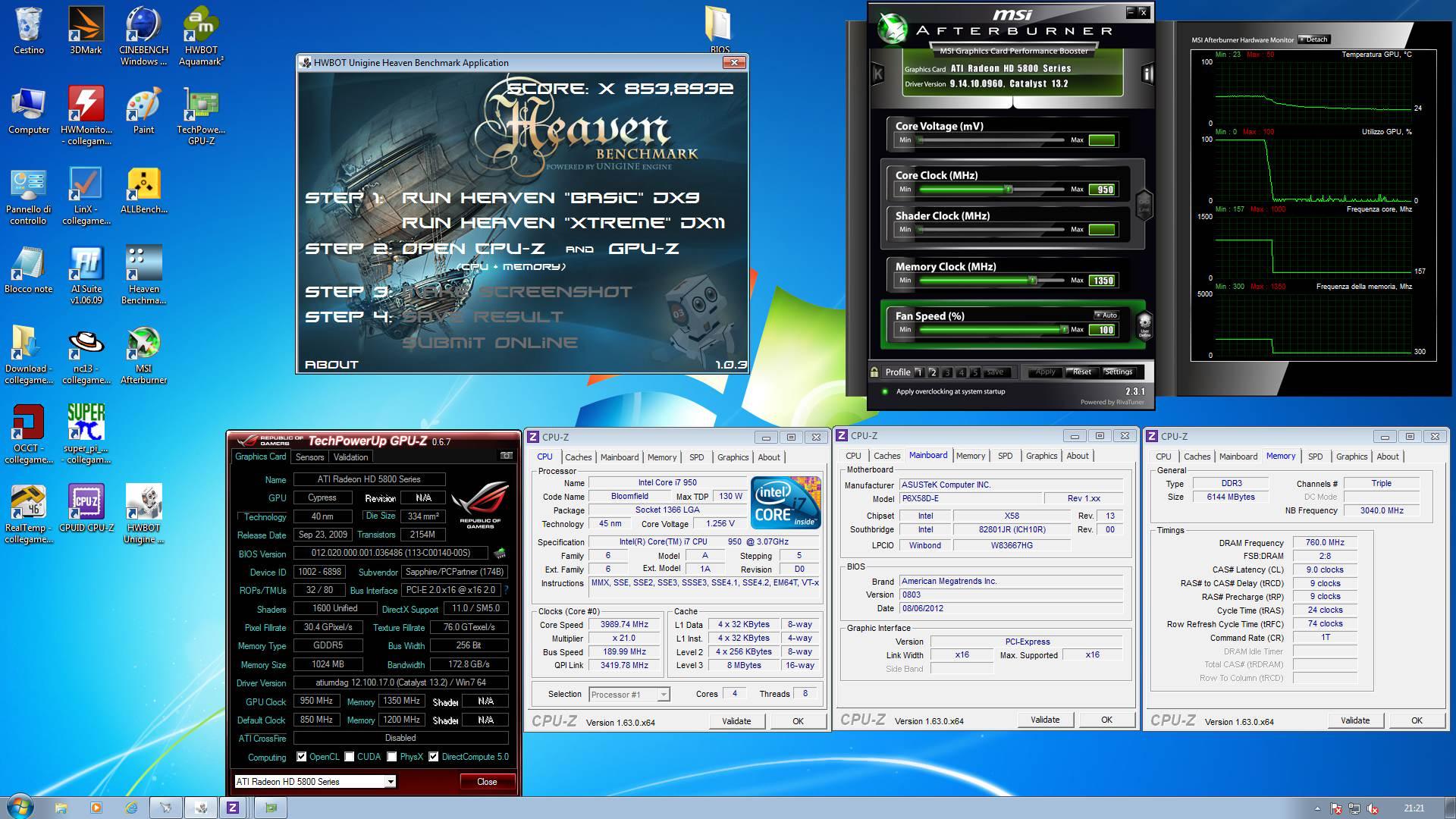
Task: Click Afterburner Apply button
Action: click(x=1046, y=372)
